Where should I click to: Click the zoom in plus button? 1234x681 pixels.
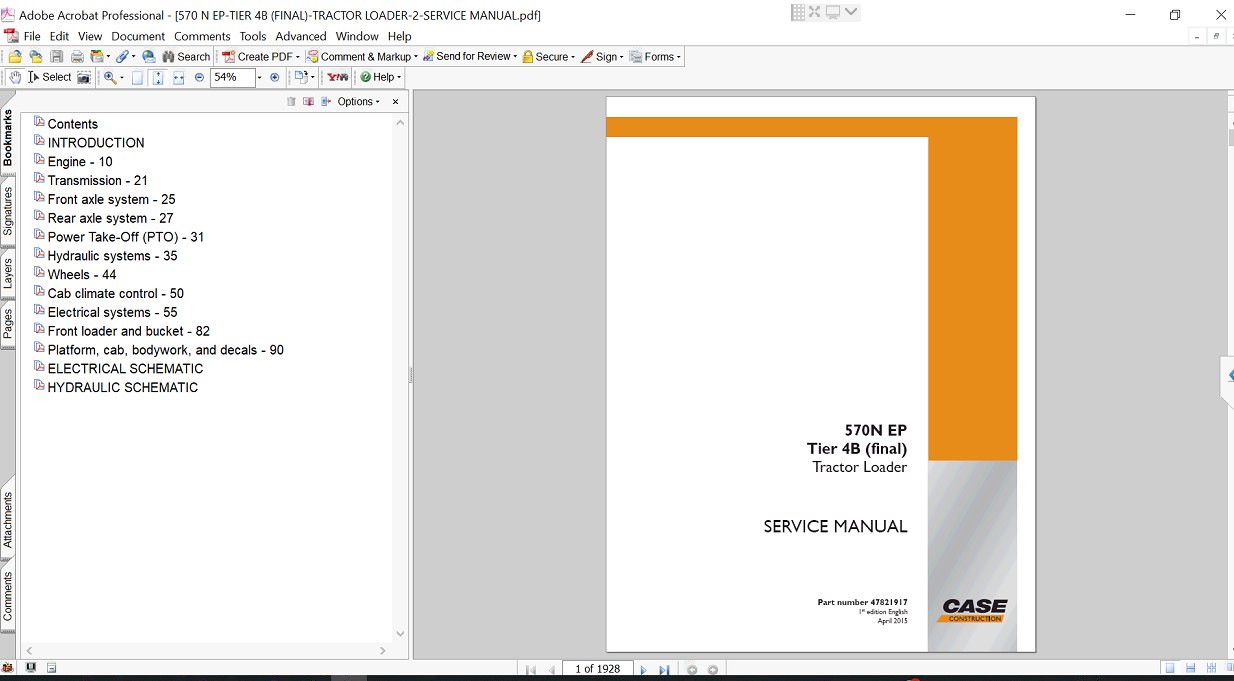tap(275, 77)
